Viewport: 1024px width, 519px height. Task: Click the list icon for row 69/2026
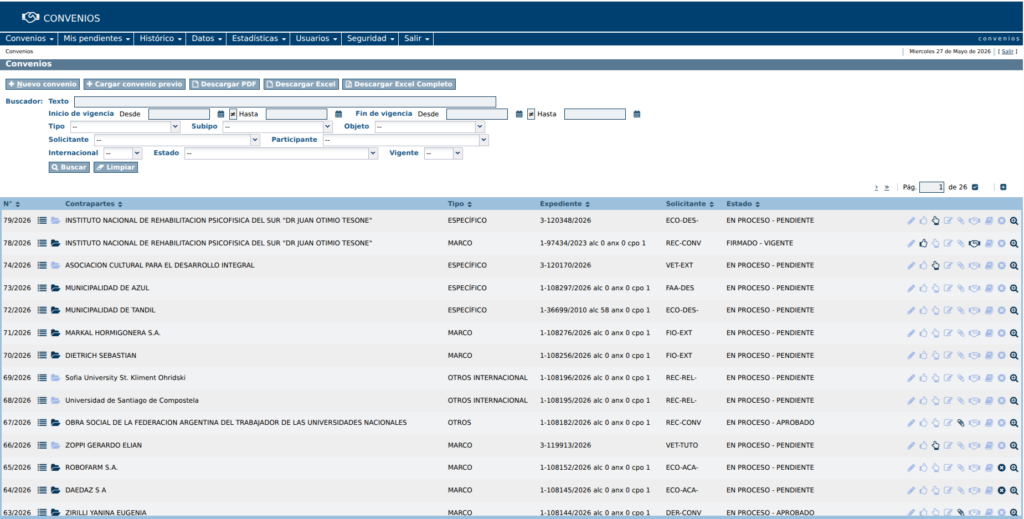point(42,378)
